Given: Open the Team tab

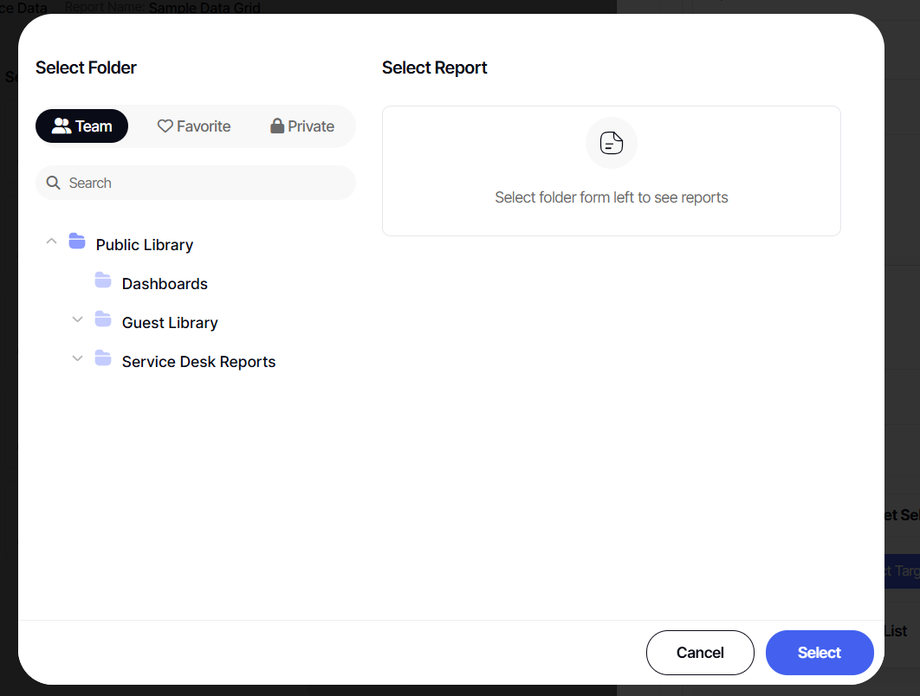Looking at the screenshot, I should (x=81, y=125).
